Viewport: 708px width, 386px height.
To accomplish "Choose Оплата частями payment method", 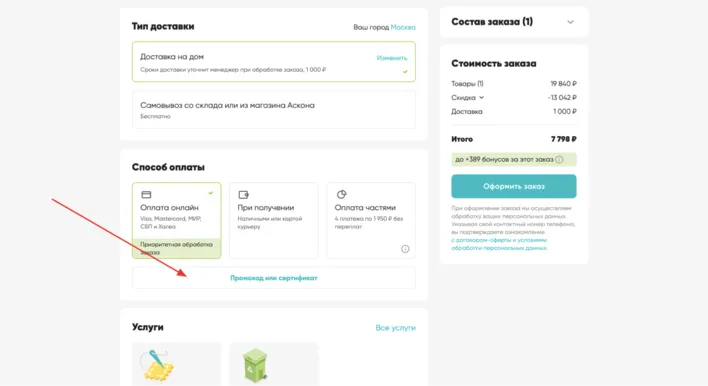I will (371, 220).
